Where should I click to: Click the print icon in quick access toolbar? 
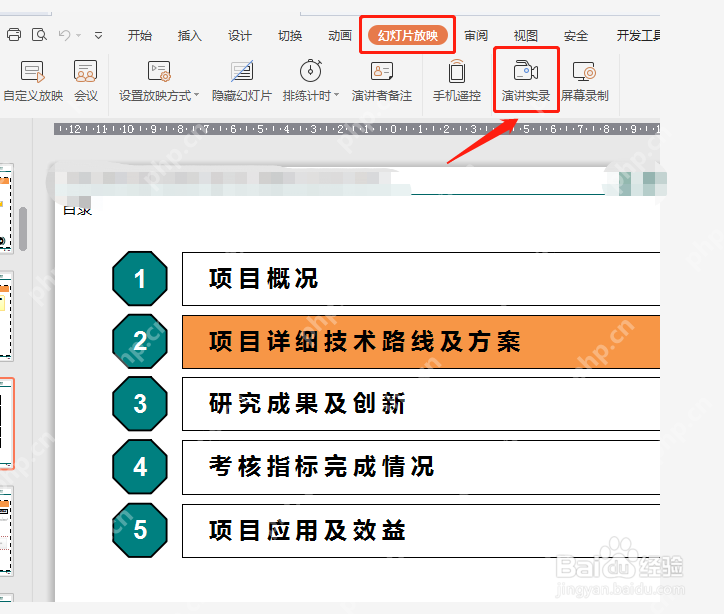pos(14,35)
